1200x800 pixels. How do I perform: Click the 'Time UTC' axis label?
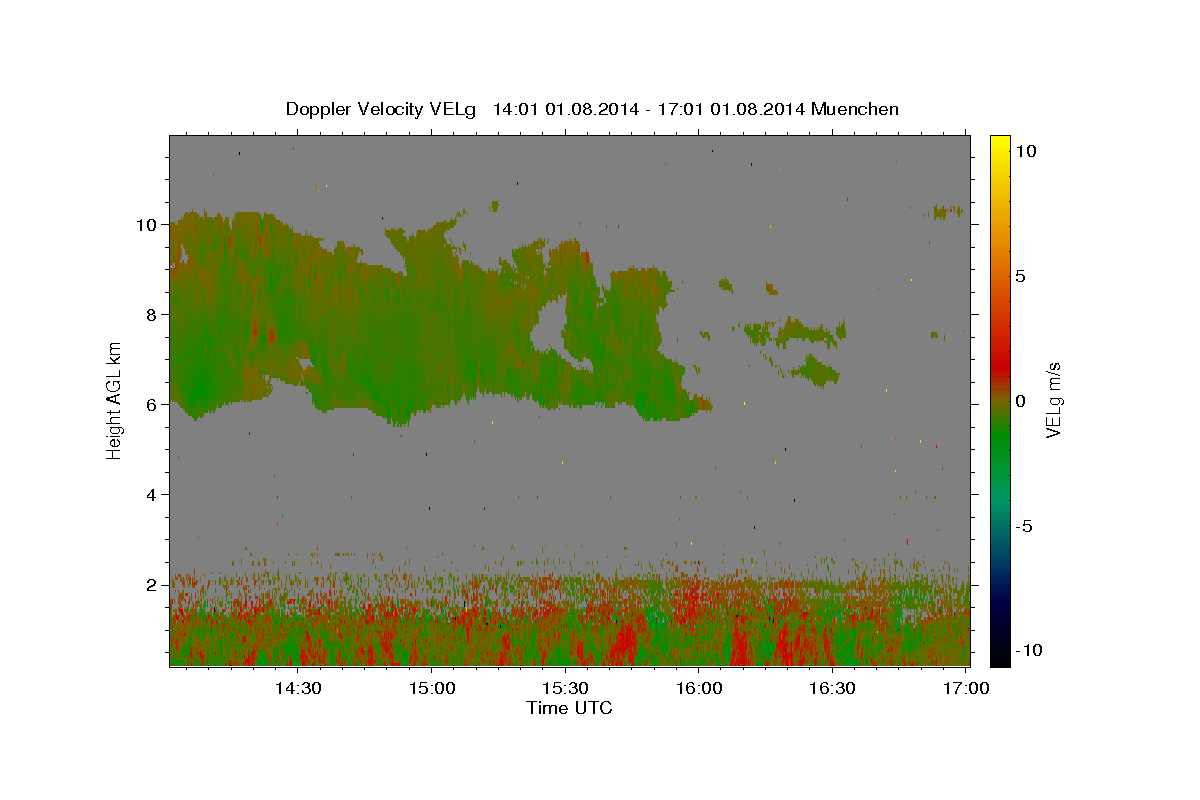(x=569, y=708)
